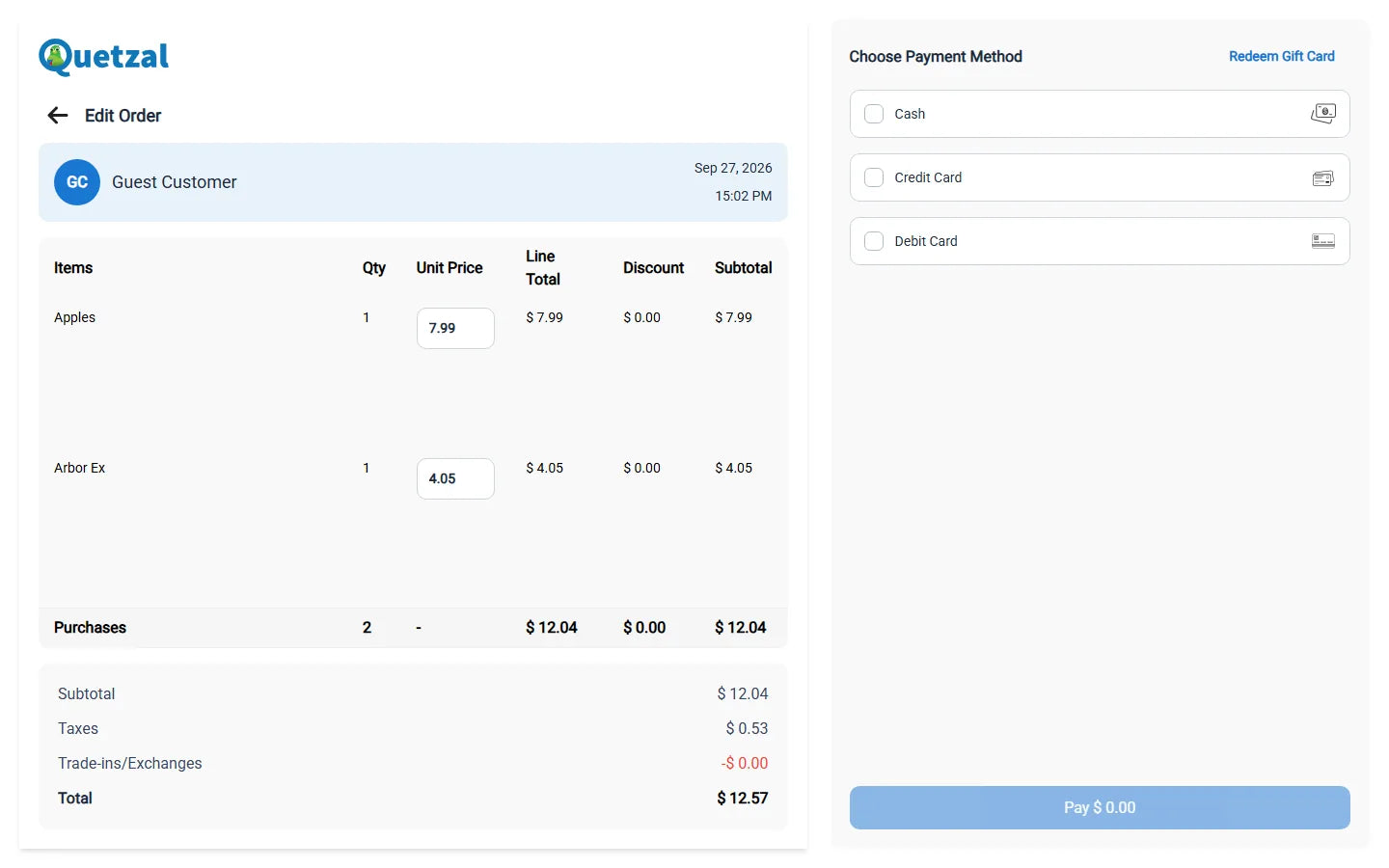The image size is (1389, 868).
Task: Click the Arbor Ex subtotal $ 4.05
Action: 733,468
